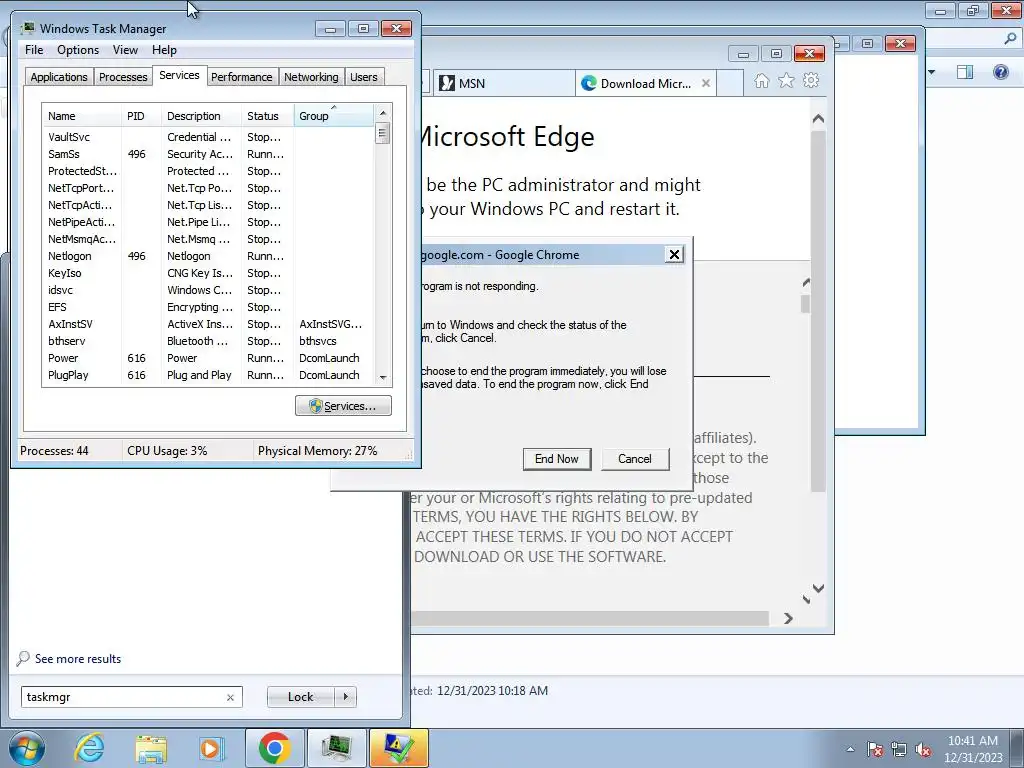Image resolution: width=1024 pixels, height=768 pixels.
Task: Open Task Manager File menu
Action: tap(34, 50)
